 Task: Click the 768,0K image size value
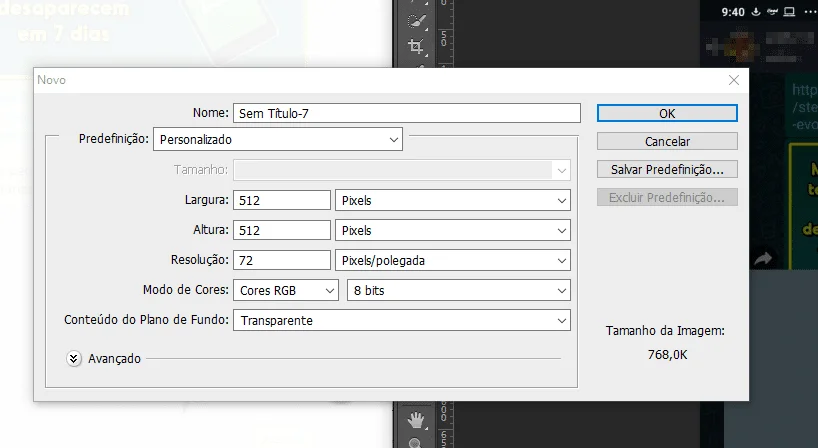tap(667, 355)
